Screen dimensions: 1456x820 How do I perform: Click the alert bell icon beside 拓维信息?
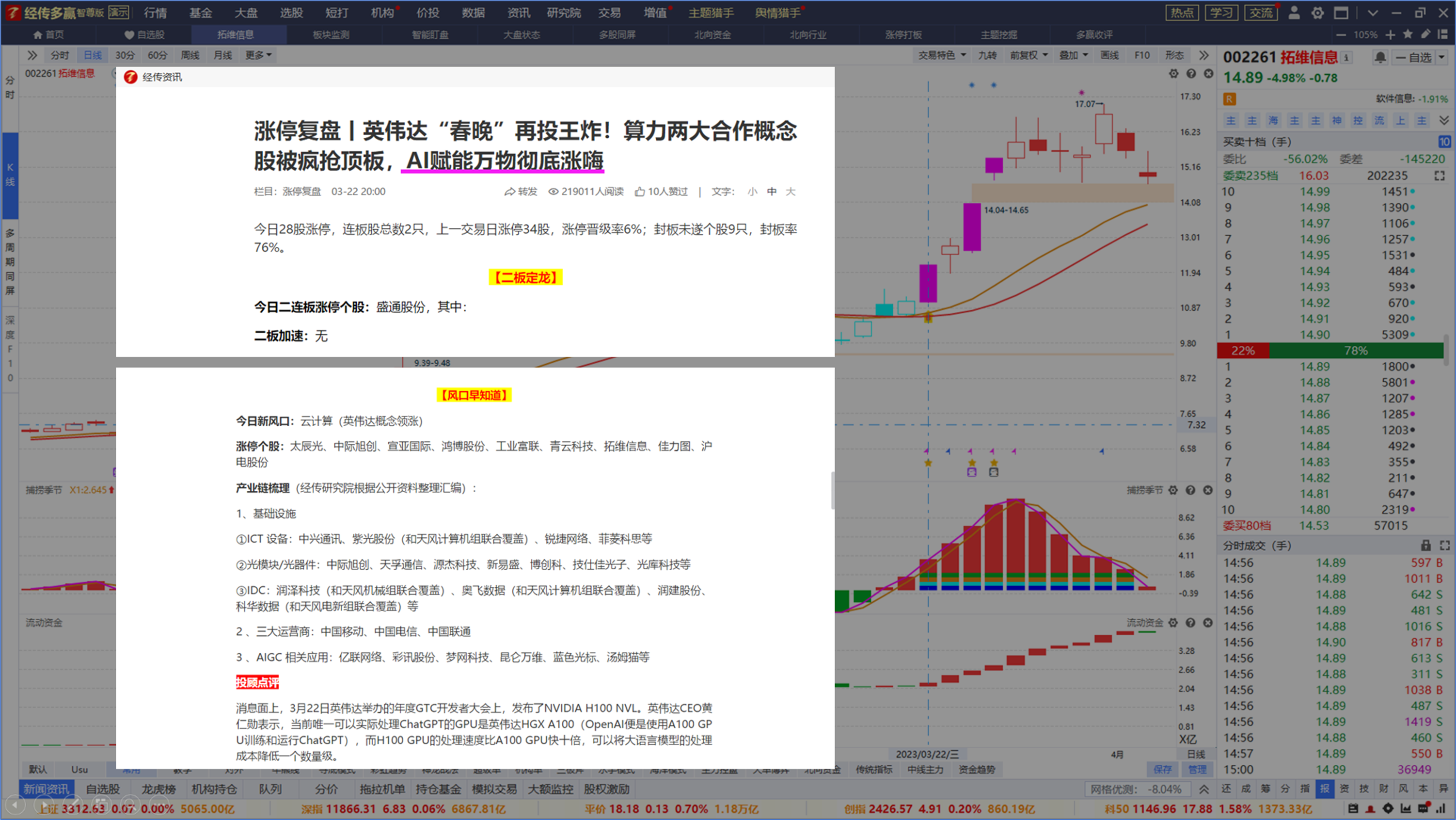pos(1380,57)
